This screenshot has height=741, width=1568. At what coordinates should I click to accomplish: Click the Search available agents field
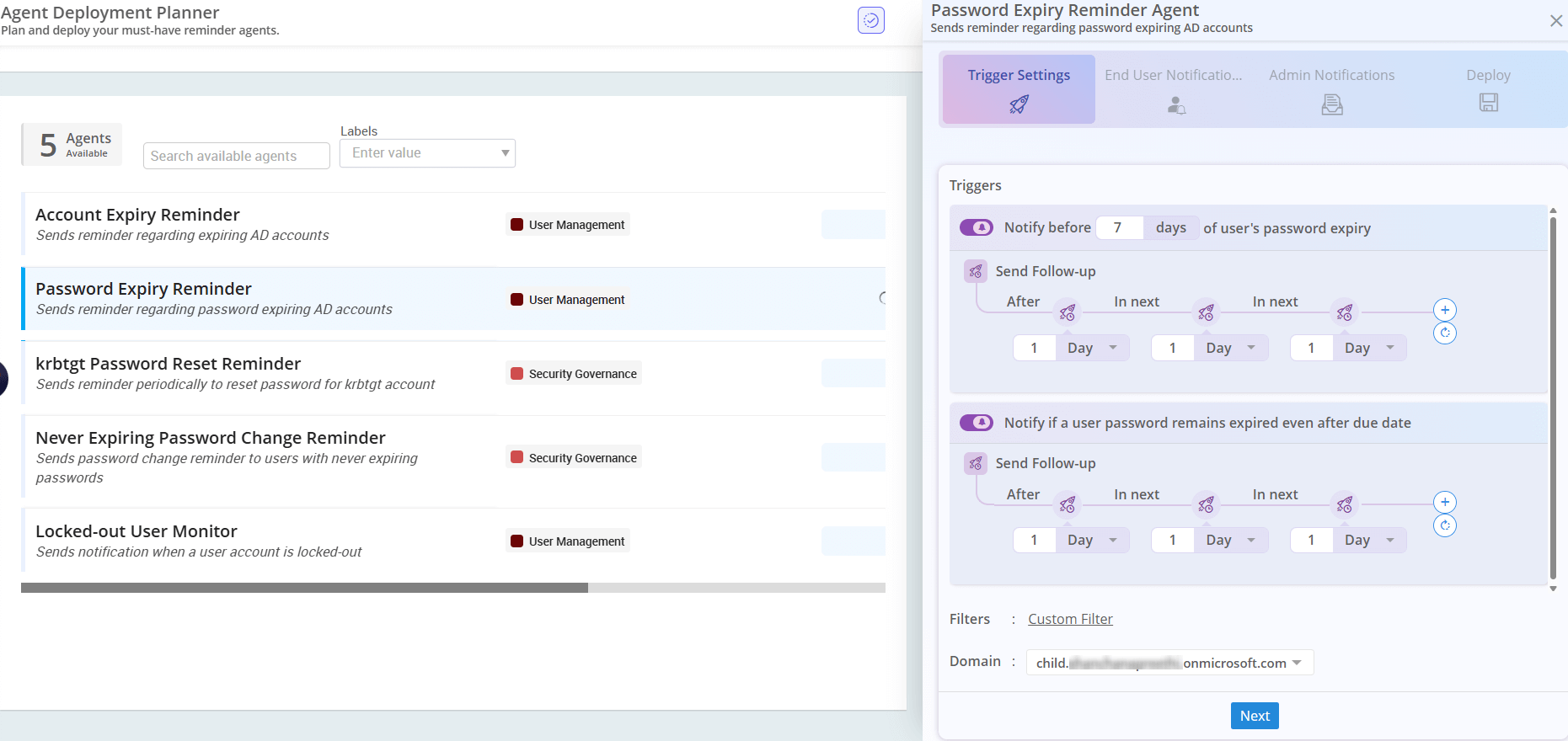click(236, 156)
